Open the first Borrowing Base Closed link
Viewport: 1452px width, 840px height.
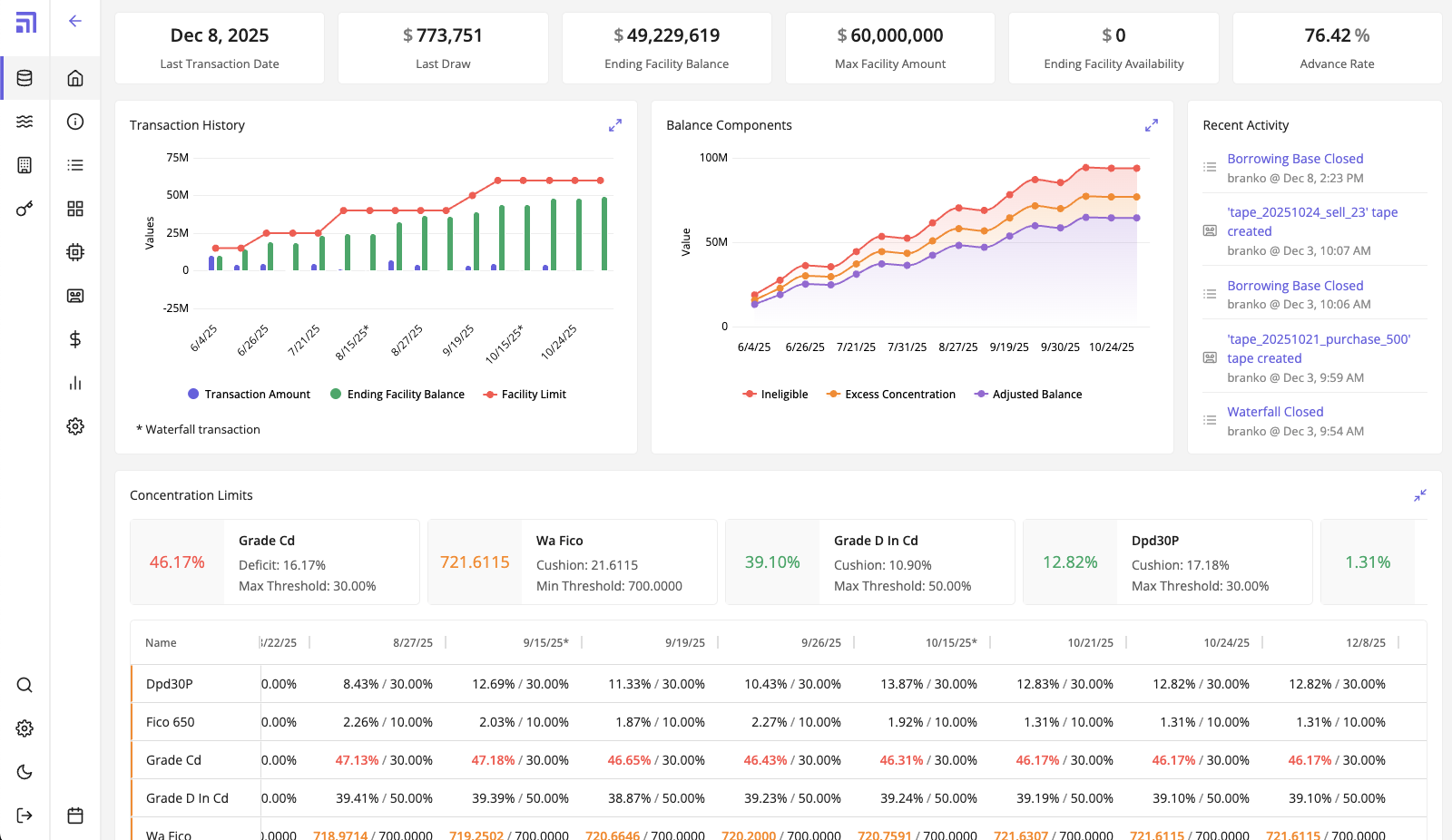[1295, 159]
